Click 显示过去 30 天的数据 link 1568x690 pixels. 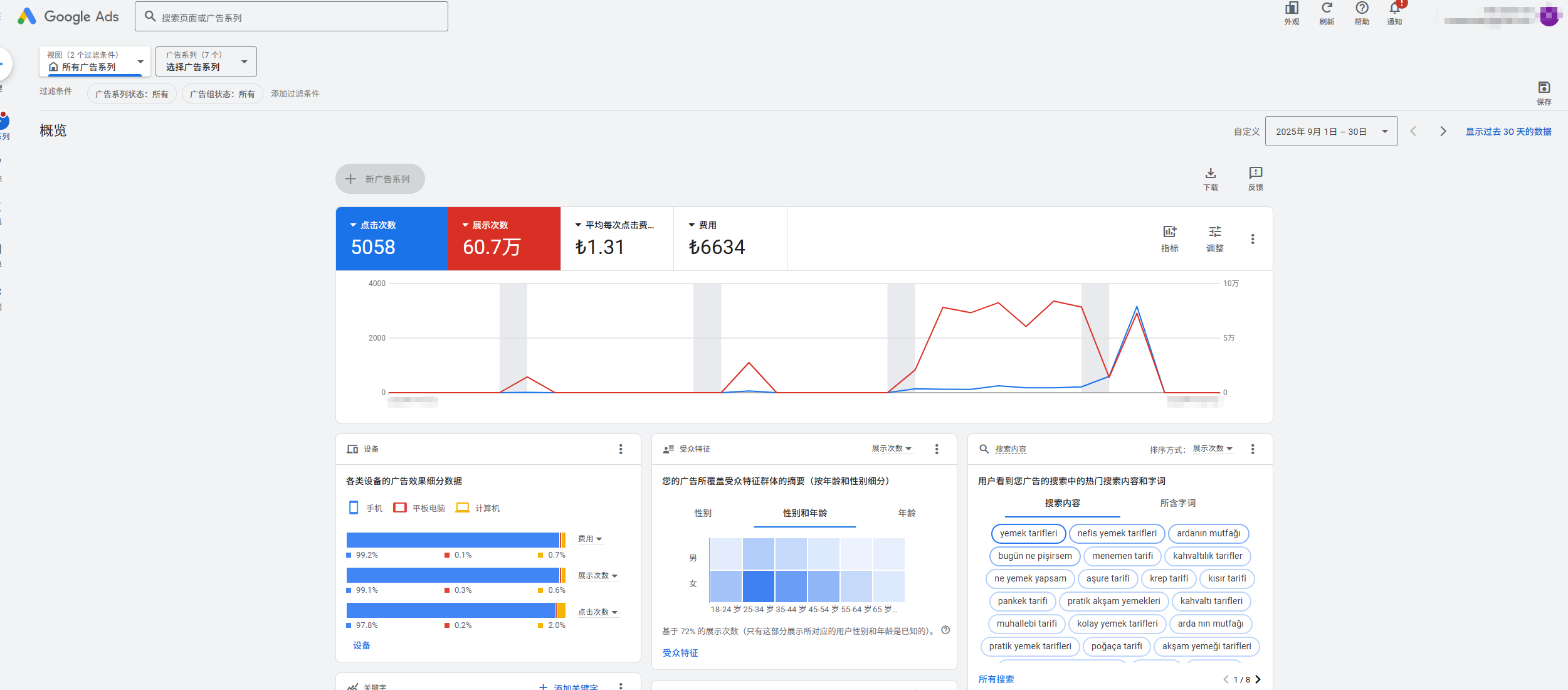coord(1508,132)
